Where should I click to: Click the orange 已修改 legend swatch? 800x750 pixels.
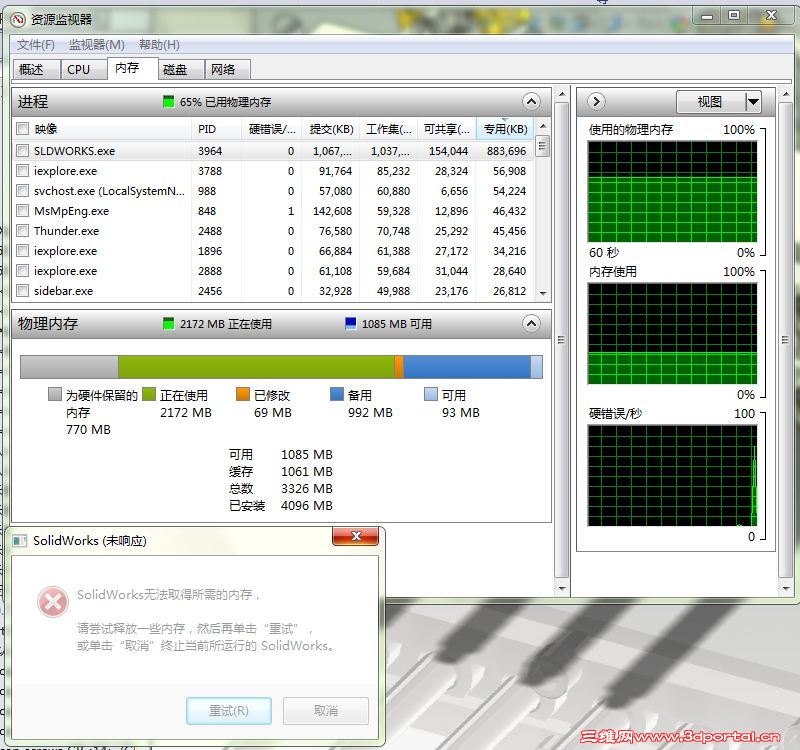(x=243, y=394)
